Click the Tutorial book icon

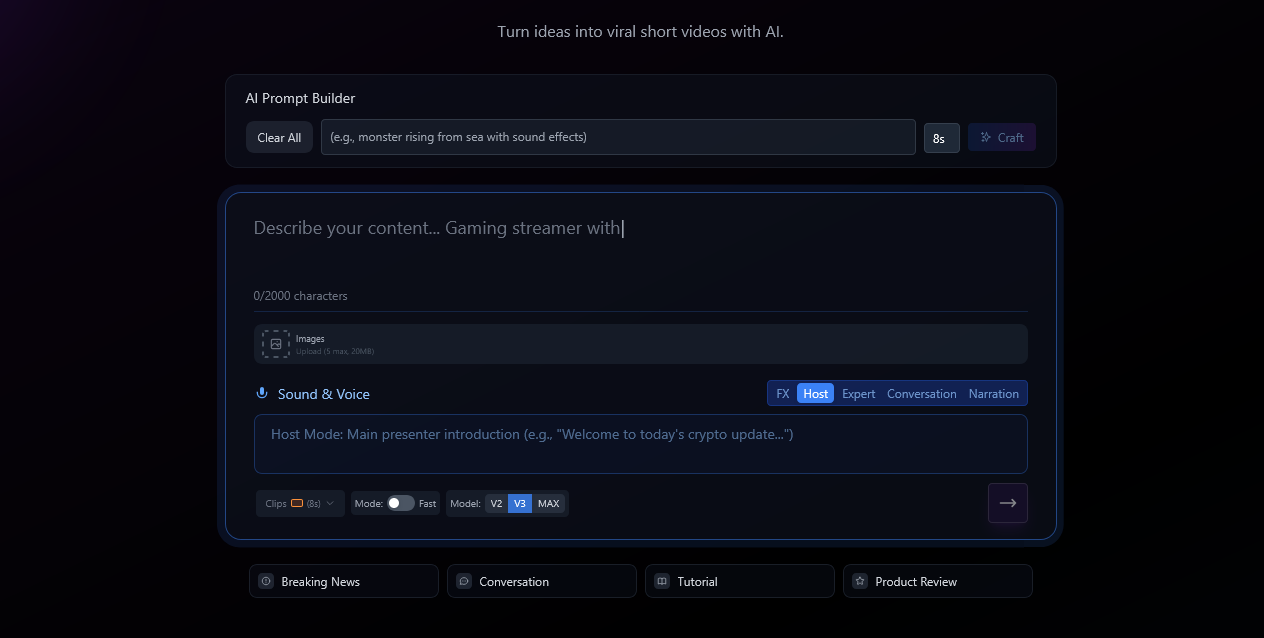pos(662,581)
